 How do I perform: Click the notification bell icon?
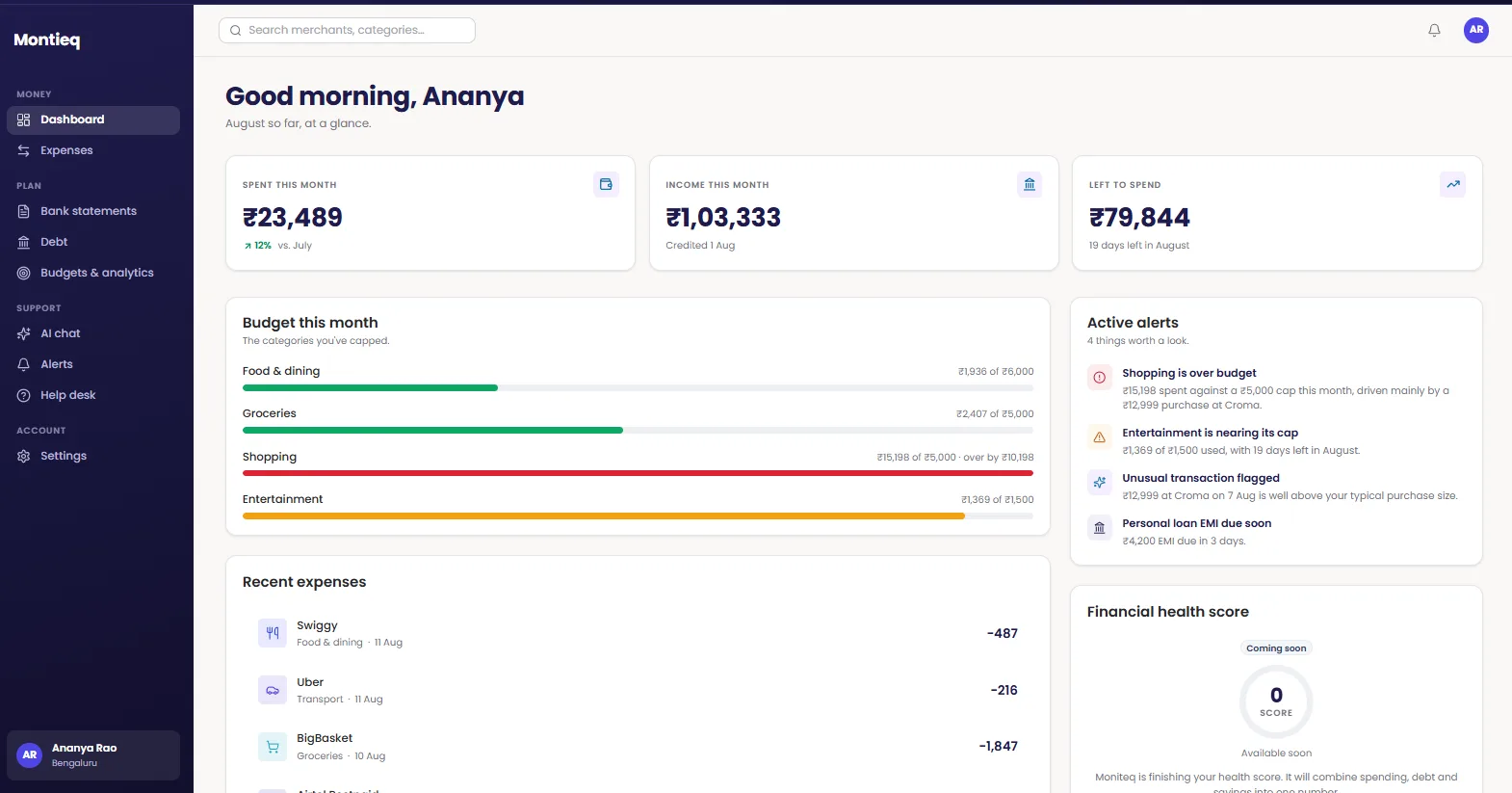pyautogui.click(x=1434, y=30)
